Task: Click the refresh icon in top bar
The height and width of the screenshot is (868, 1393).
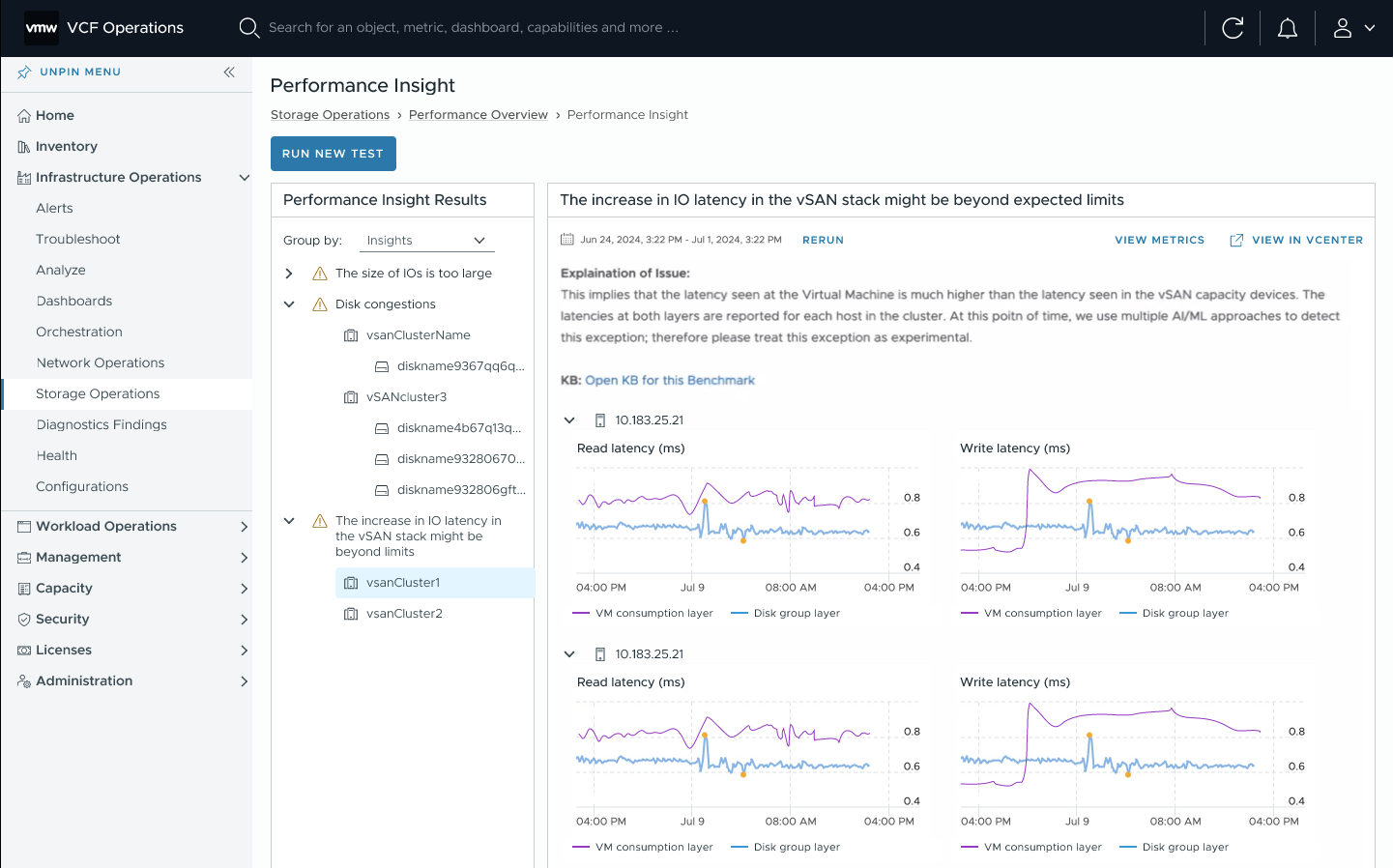Action: pyautogui.click(x=1233, y=28)
